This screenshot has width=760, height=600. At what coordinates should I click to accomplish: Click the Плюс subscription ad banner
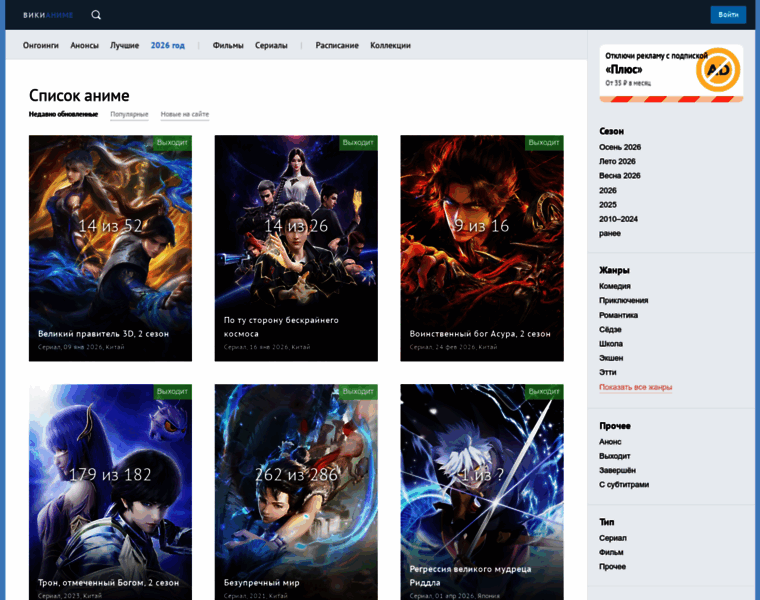[x=655, y=72]
